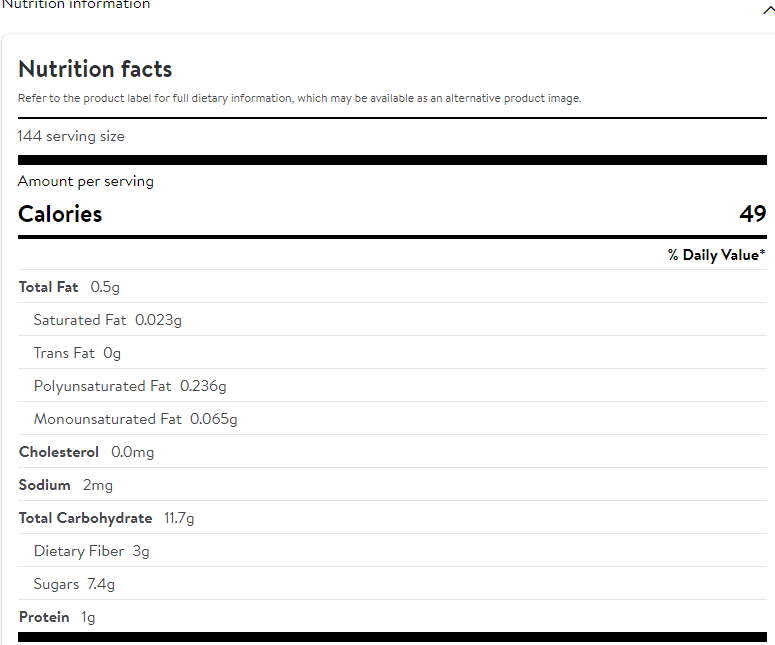
Task: Click the Saturated Fat row
Action: coord(107,320)
